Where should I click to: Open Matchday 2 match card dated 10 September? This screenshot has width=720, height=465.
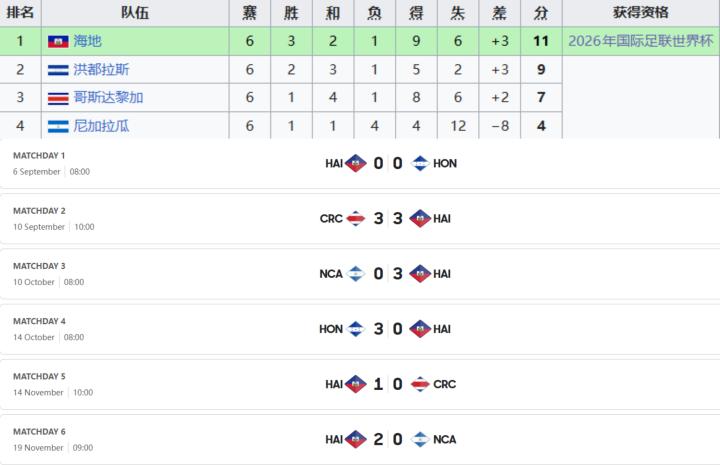pyautogui.click(x=360, y=218)
